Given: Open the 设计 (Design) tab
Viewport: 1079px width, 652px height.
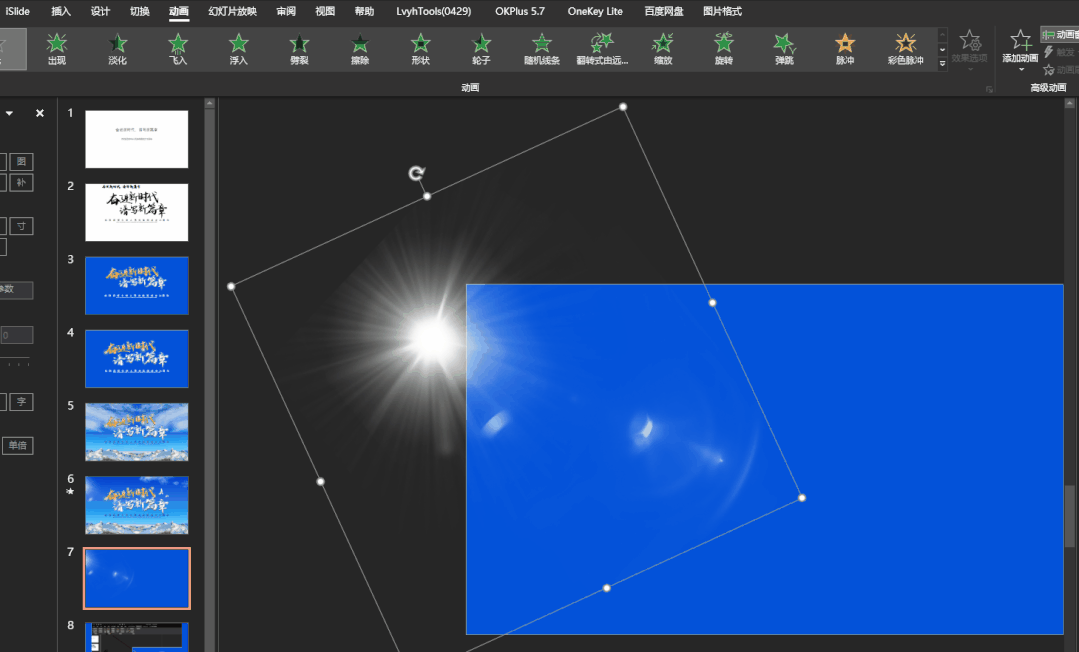Looking at the screenshot, I should point(100,11).
